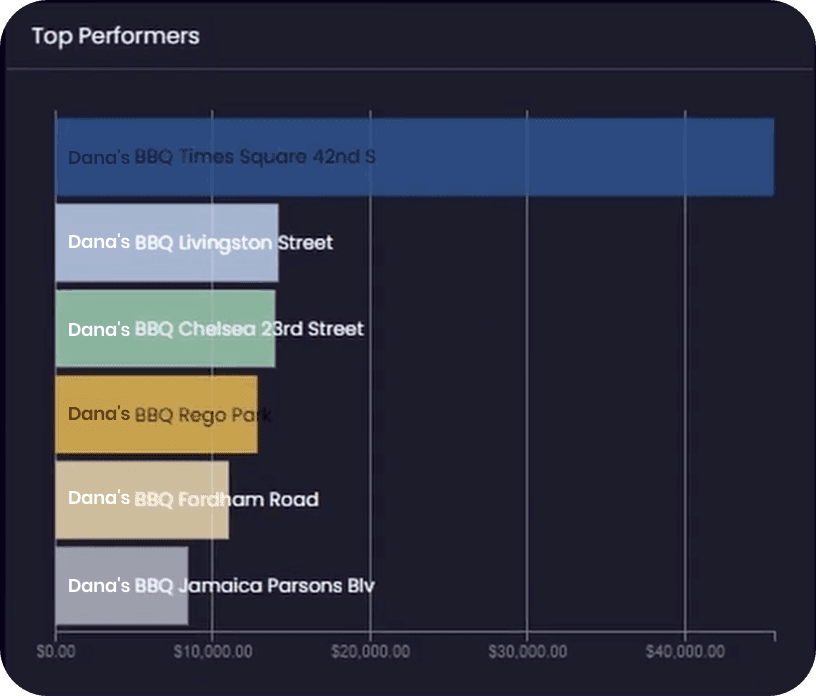
Task: Click the Times Square 42nd St bar
Action: (415, 157)
